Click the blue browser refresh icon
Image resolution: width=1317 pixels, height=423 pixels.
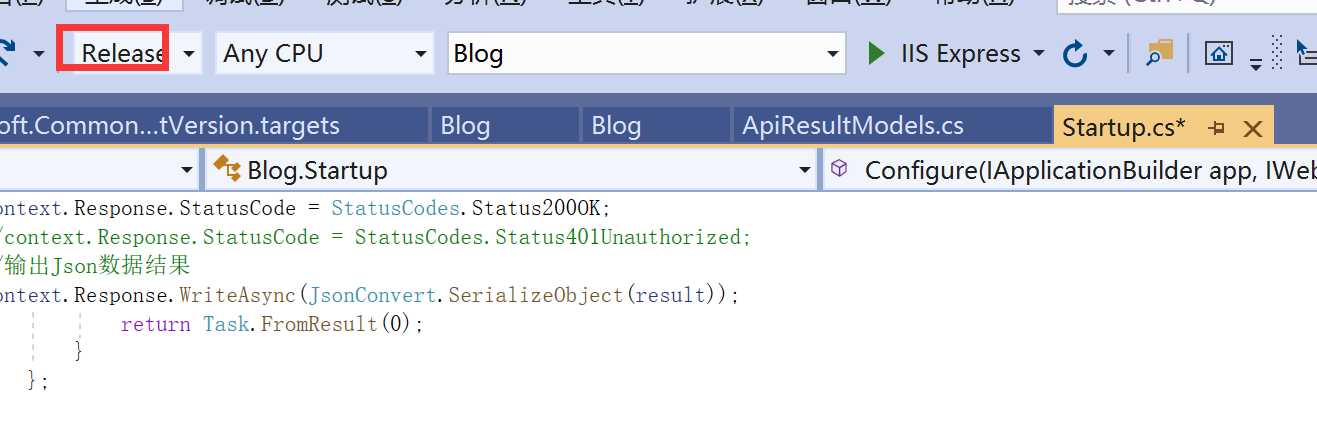point(1076,53)
